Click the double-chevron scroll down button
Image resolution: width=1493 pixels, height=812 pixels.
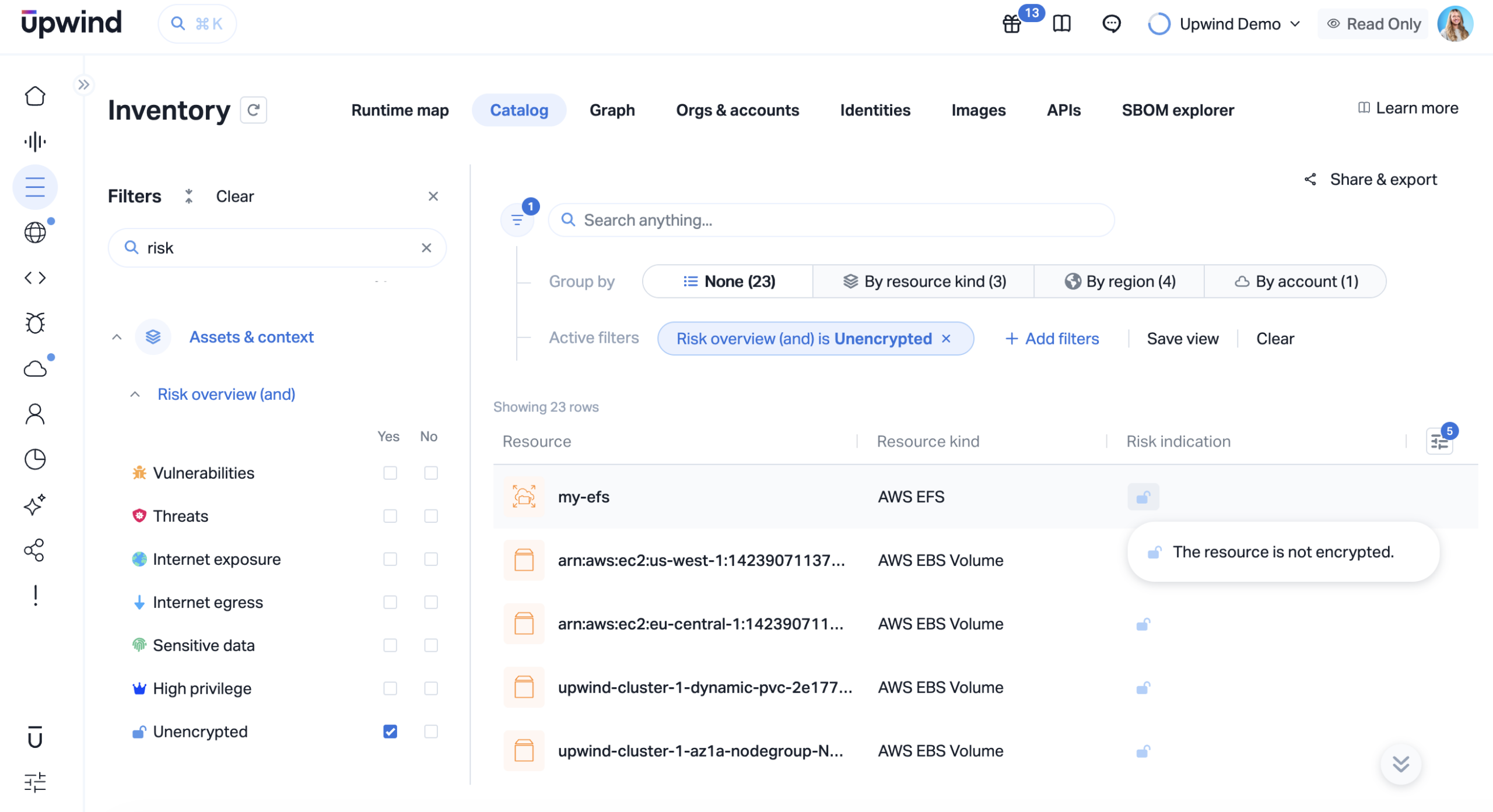[x=1401, y=764]
